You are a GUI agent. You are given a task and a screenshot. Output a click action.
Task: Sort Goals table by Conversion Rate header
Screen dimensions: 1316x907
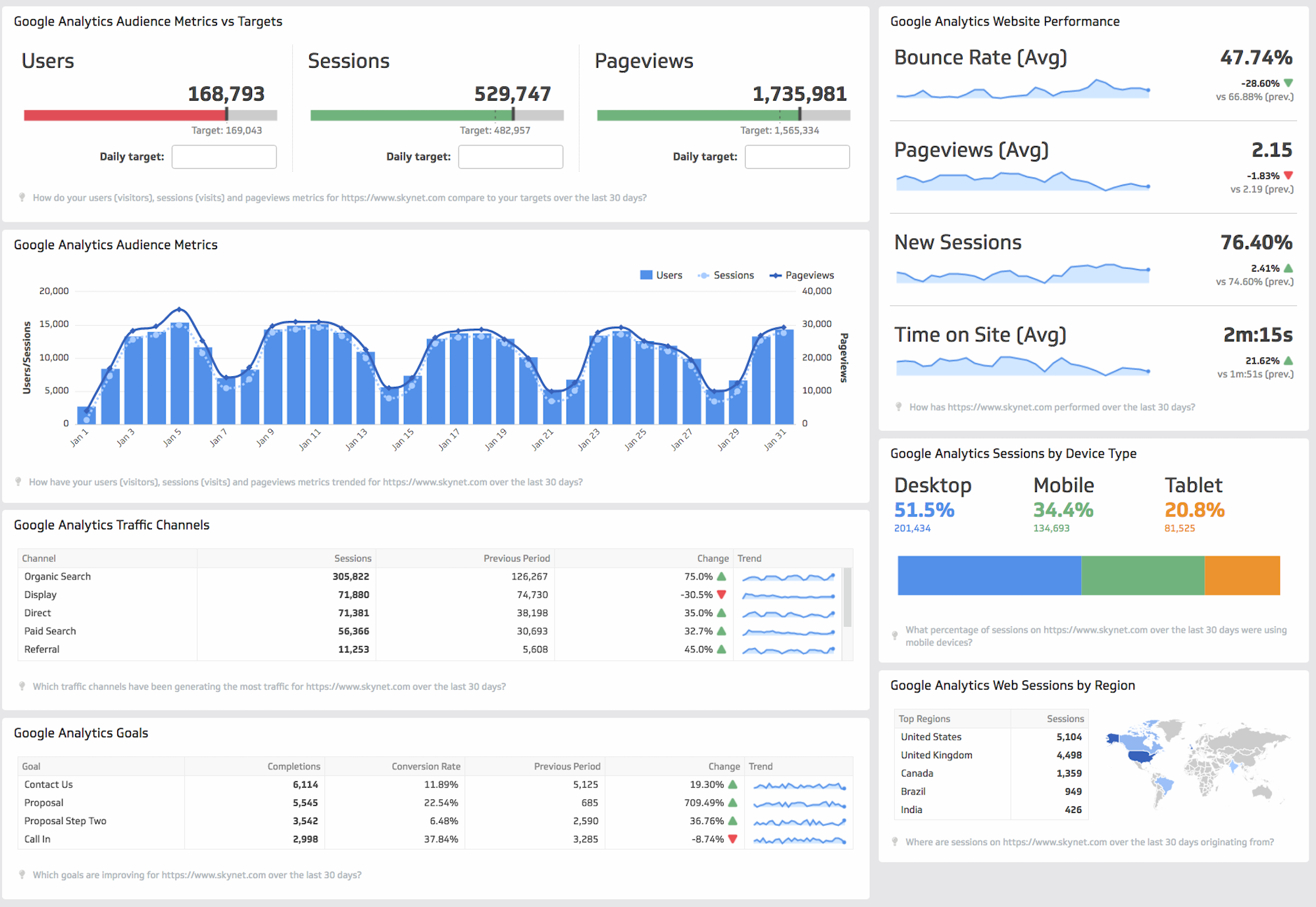coord(426,766)
